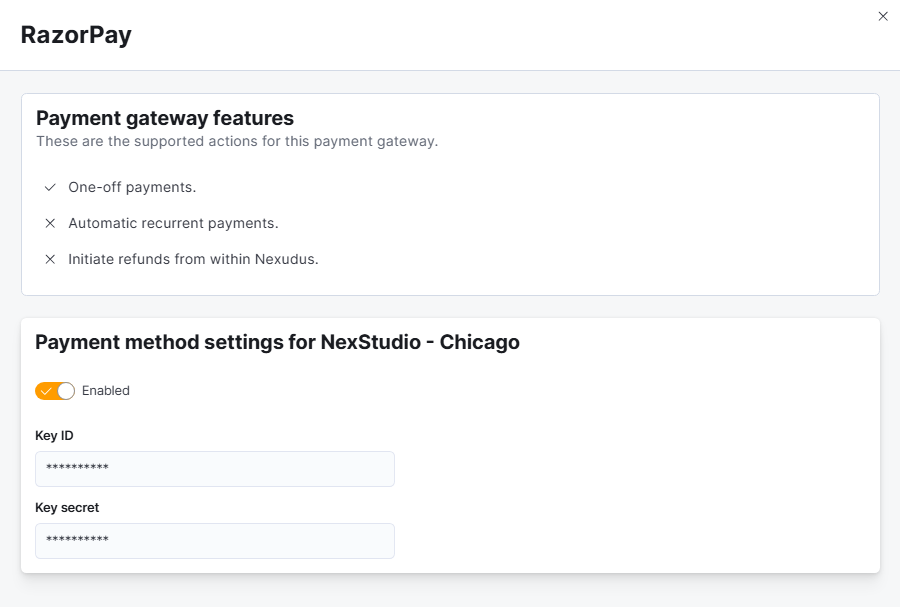Click the 'Key secret' label
This screenshot has height=607, width=900.
[x=67, y=507]
